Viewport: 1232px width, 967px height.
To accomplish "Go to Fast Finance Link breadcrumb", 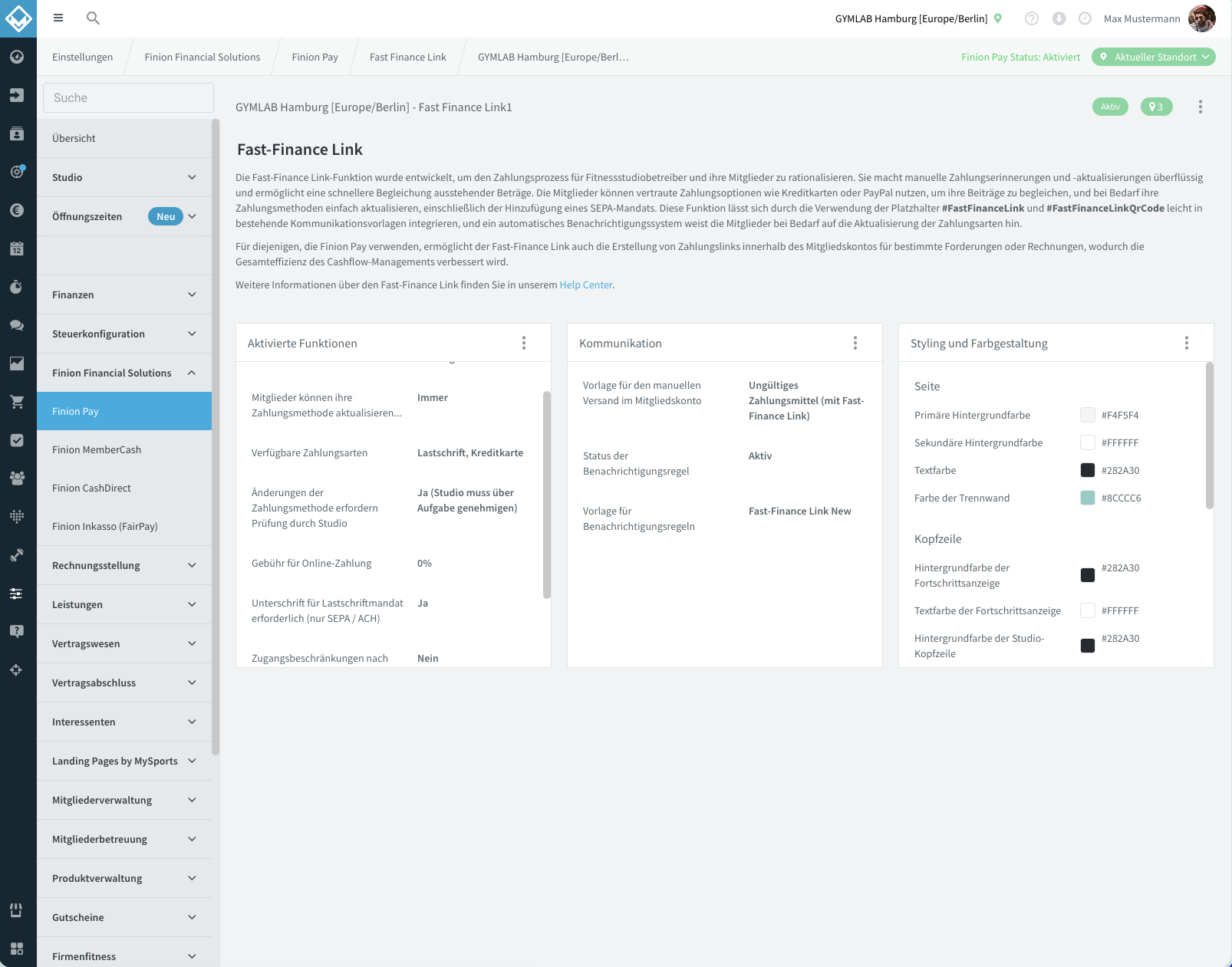I will (x=408, y=57).
